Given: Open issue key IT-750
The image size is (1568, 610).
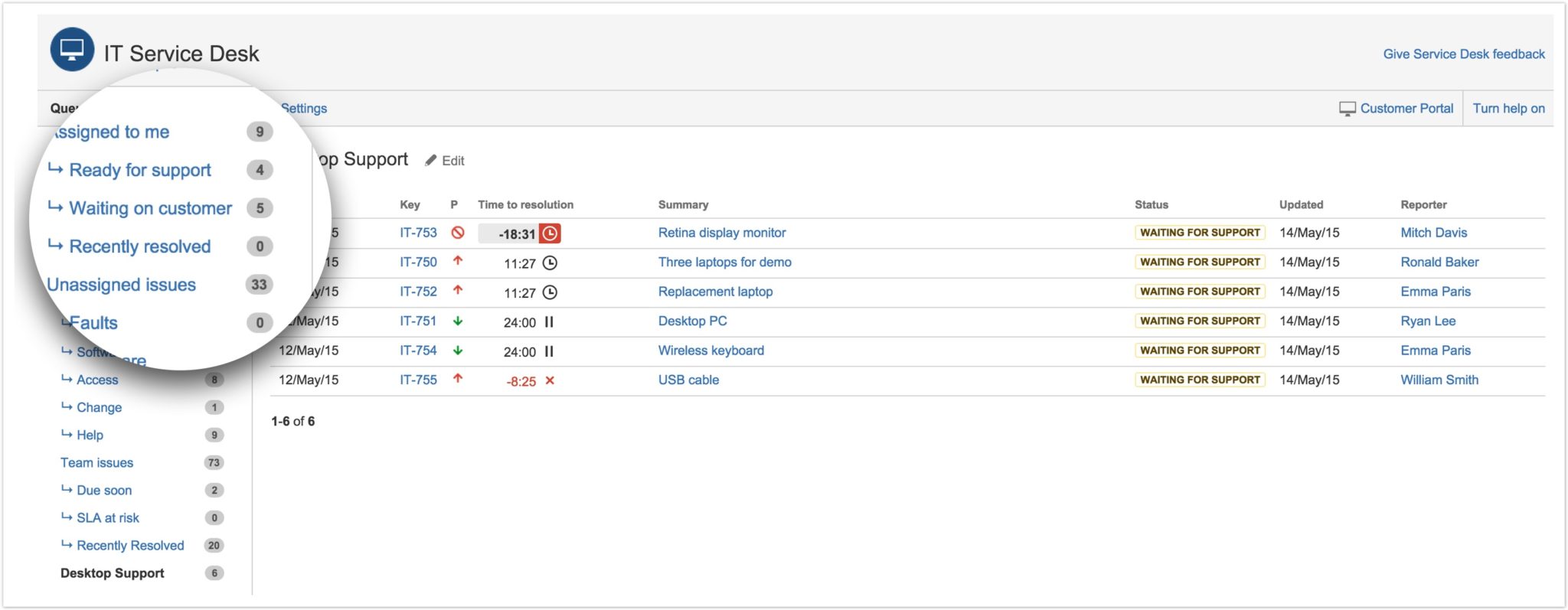Looking at the screenshot, I should (418, 262).
